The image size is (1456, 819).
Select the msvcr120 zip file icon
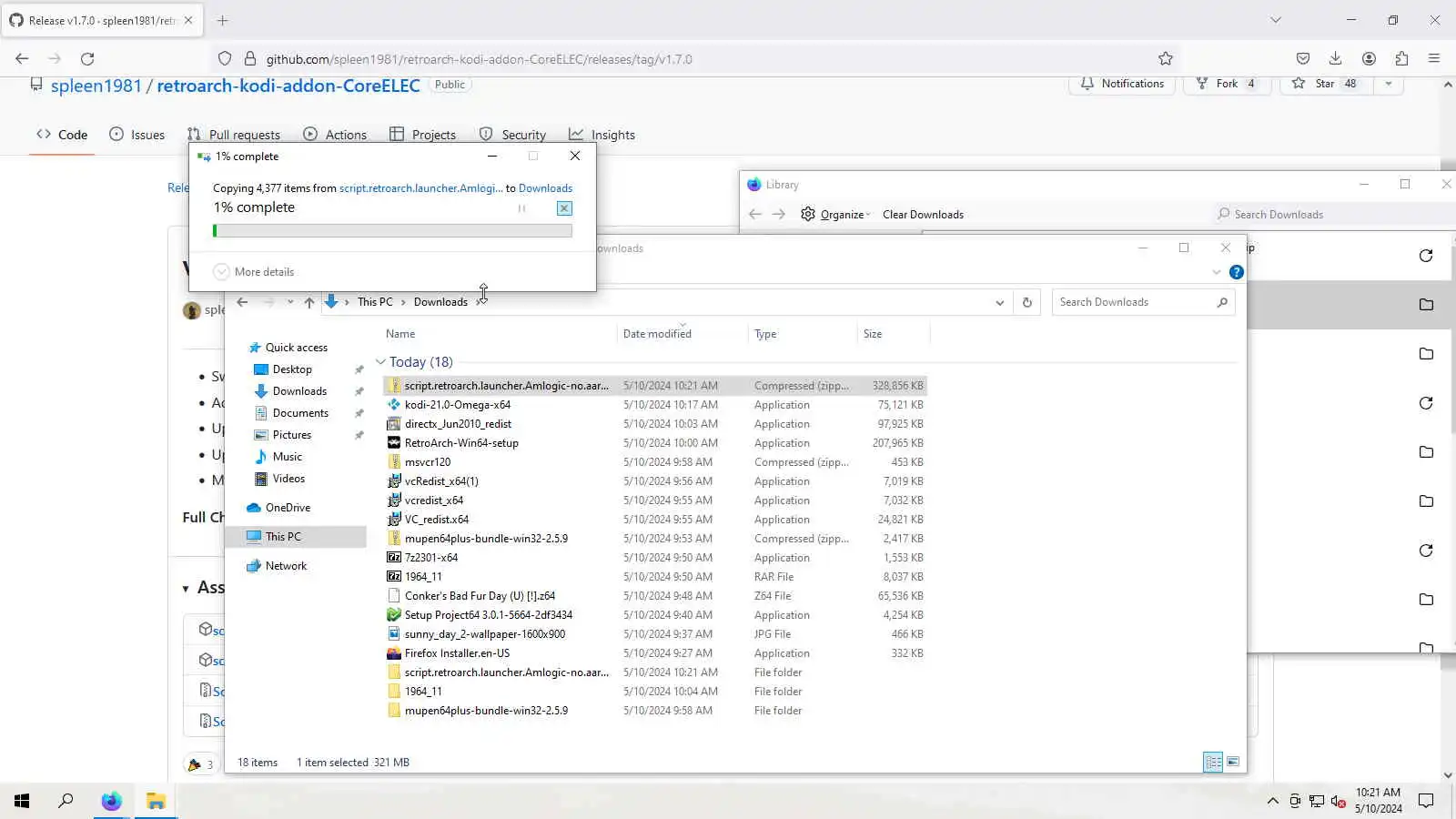coord(394,462)
